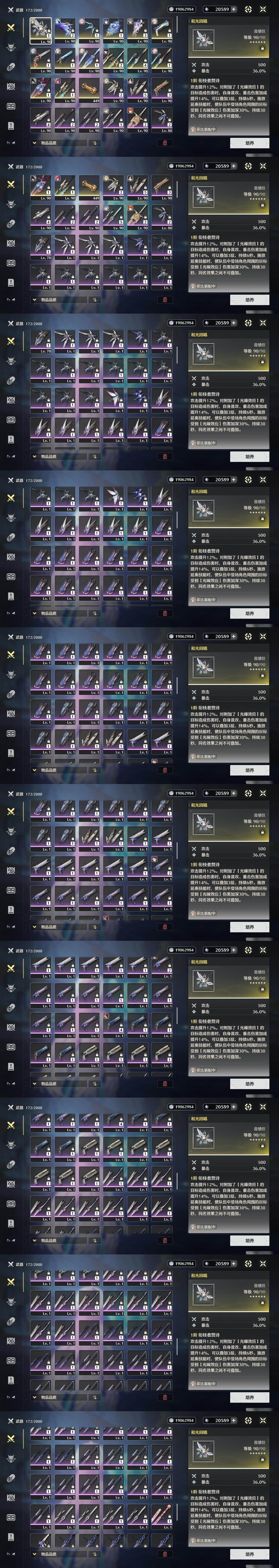Click the plus icon beside 20589 in topmost header
Viewport: 279px width, 1568px height.
233,10
